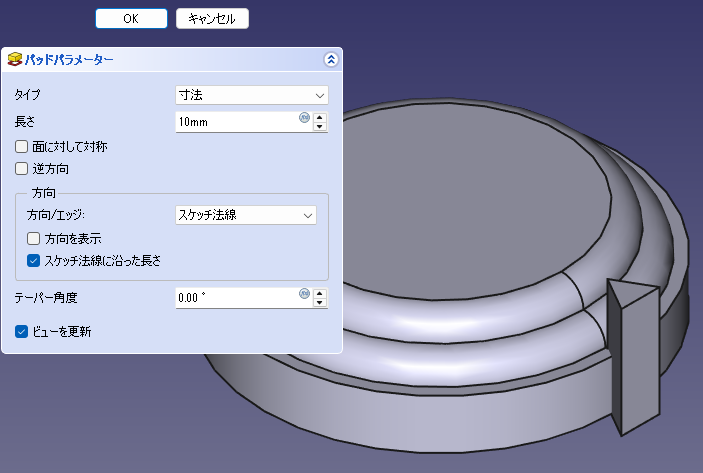The width and height of the screenshot is (703, 473).
Task: Disable ビューを更新 checkbox
Action: 22,331
